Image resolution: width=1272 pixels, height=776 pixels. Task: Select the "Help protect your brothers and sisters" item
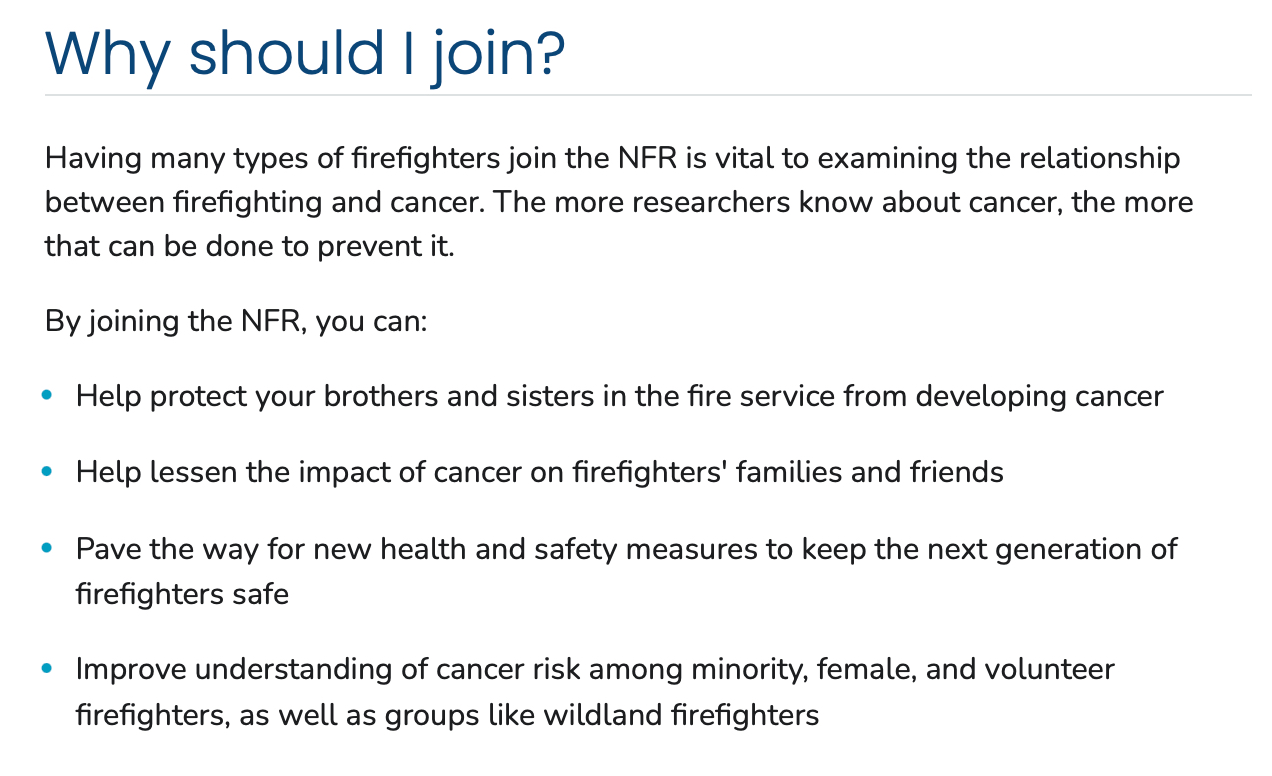pos(619,396)
